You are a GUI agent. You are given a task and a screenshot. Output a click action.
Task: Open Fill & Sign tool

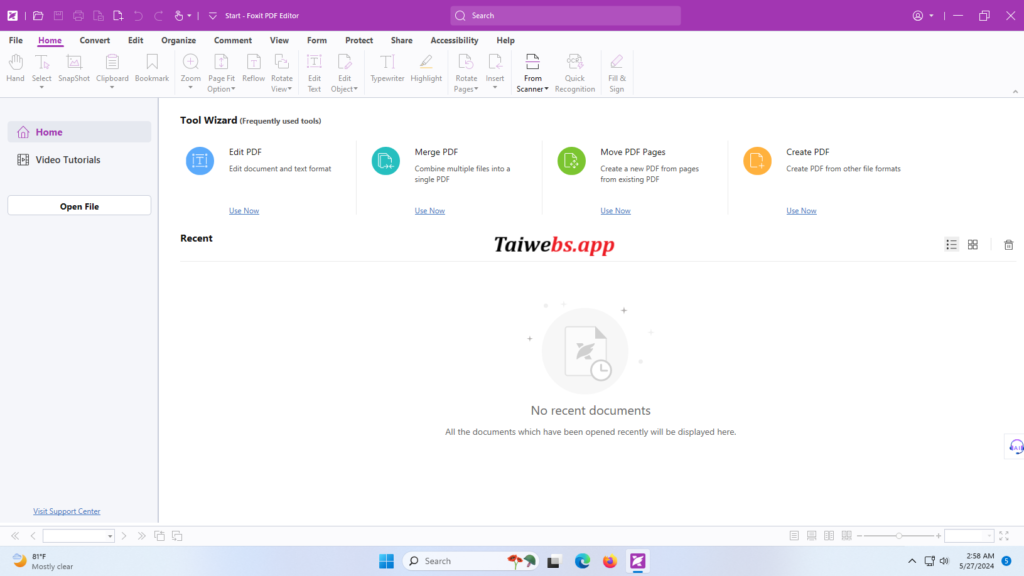point(616,72)
